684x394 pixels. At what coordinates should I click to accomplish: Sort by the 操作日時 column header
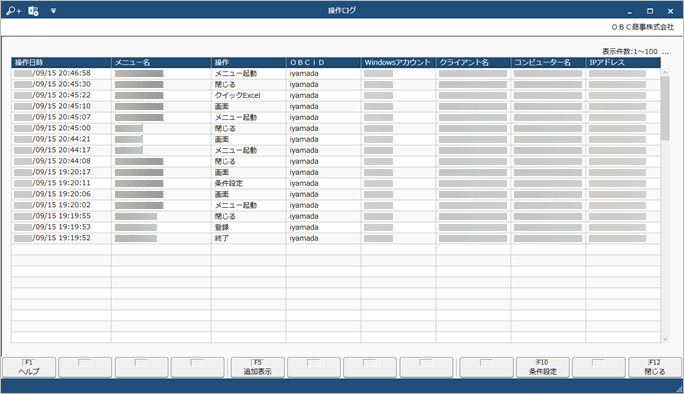pos(61,62)
